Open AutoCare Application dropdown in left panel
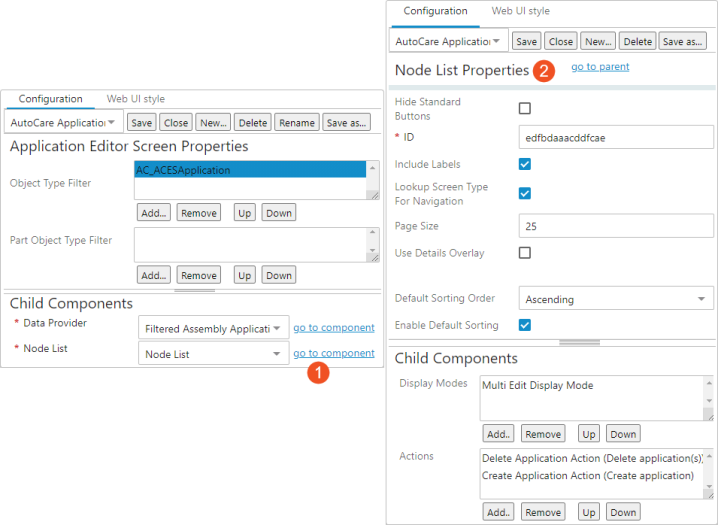718x525 pixels. 64,123
